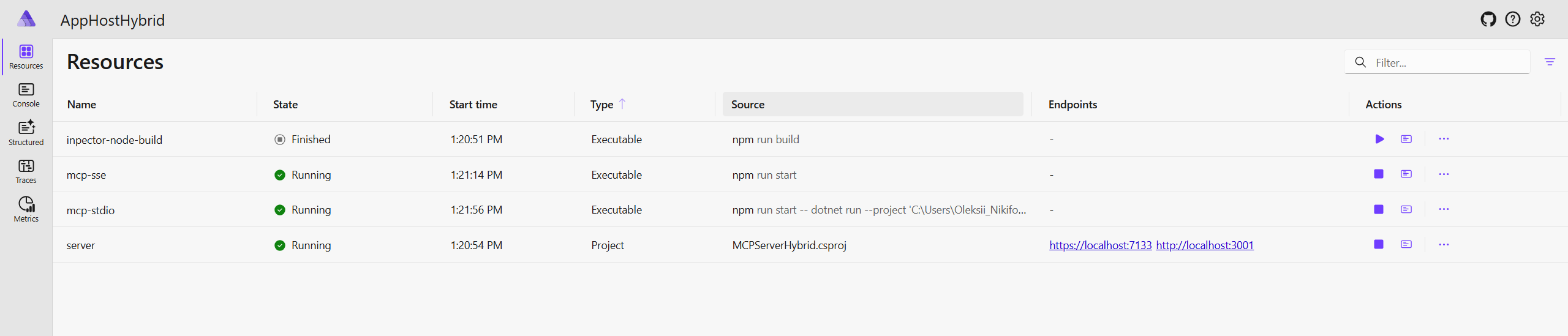
Task: Sort resources by the Name column
Action: (81, 104)
